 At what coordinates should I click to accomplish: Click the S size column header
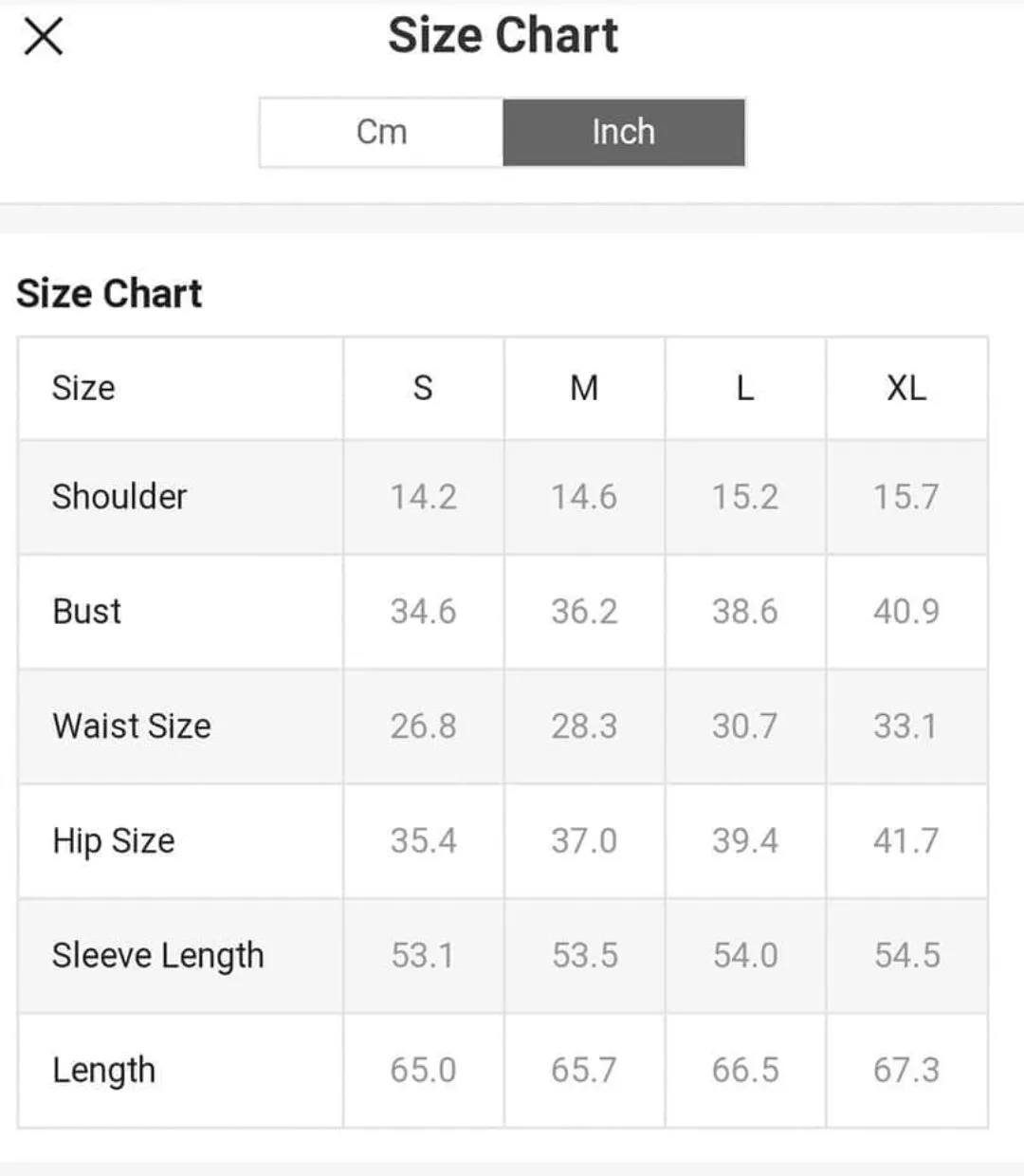(423, 388)
